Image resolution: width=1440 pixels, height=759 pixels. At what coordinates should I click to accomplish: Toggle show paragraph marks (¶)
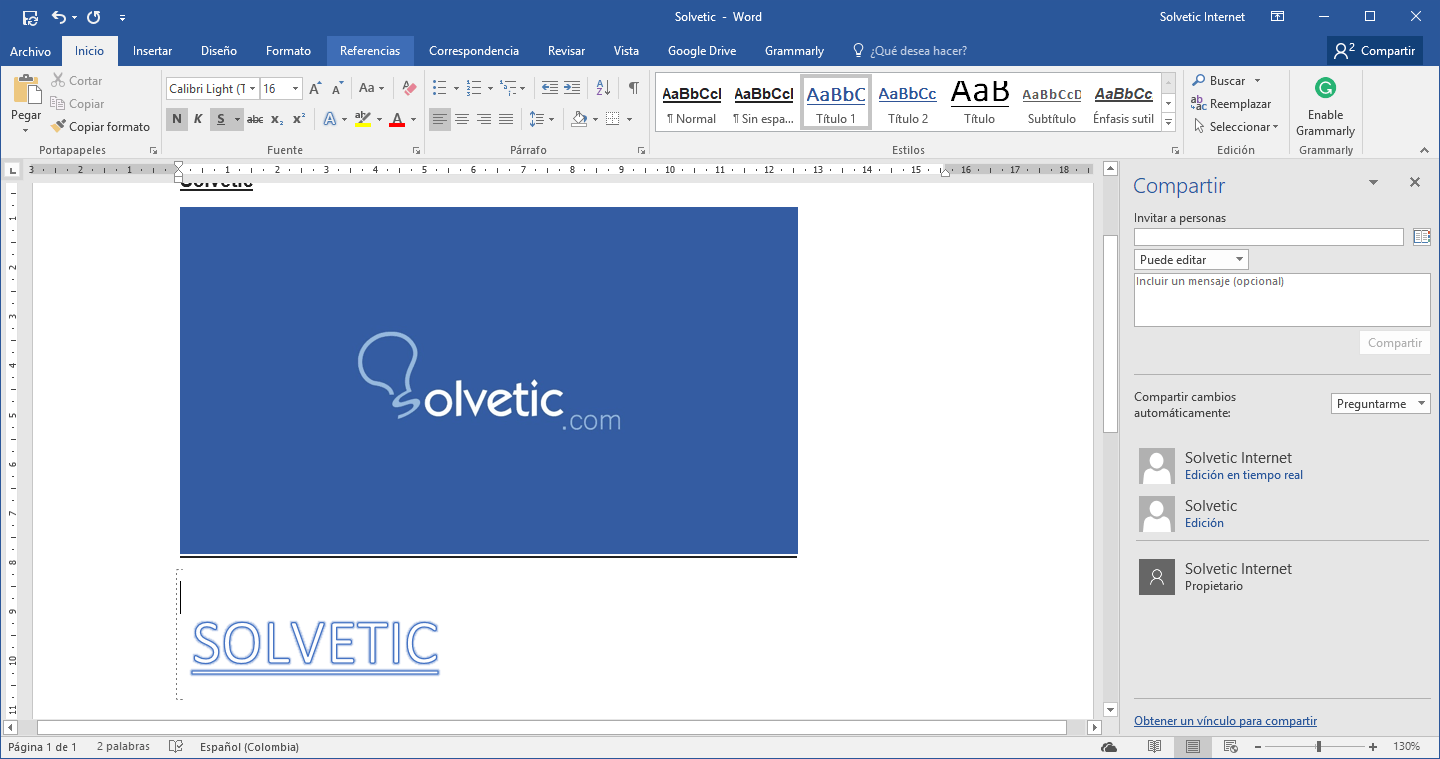(x=634, y=88)
